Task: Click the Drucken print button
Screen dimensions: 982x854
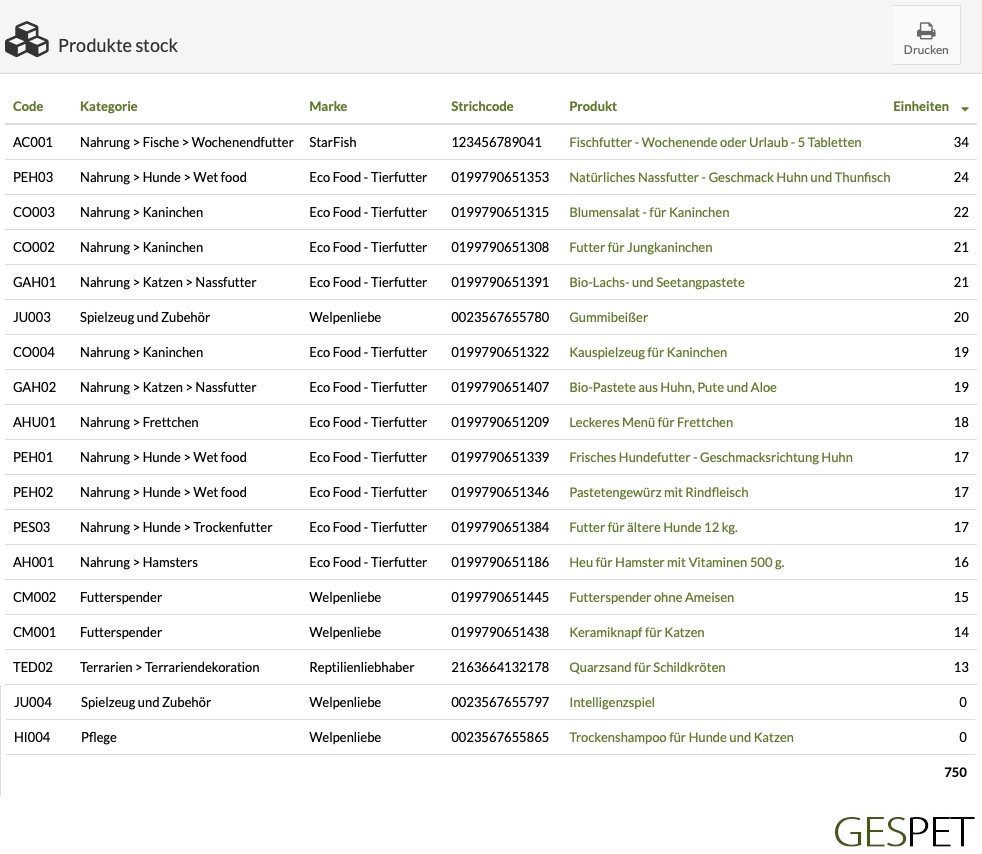Action: pyautogui.click(x=926, y=36)
